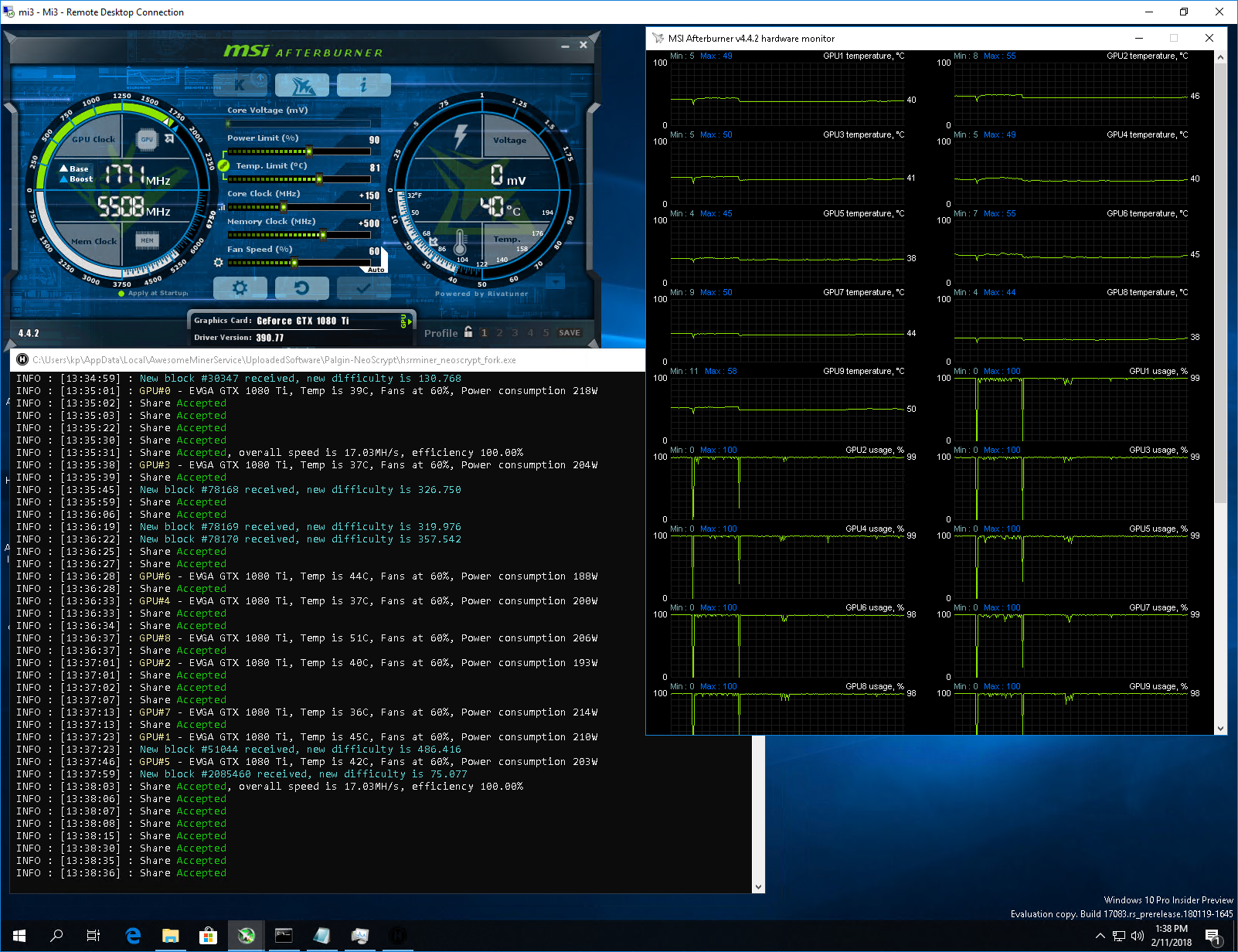The width and height of the screenshot is (1238, 952).
Task: Click the hardware monitor window title icon
Action: pos(658,38)
